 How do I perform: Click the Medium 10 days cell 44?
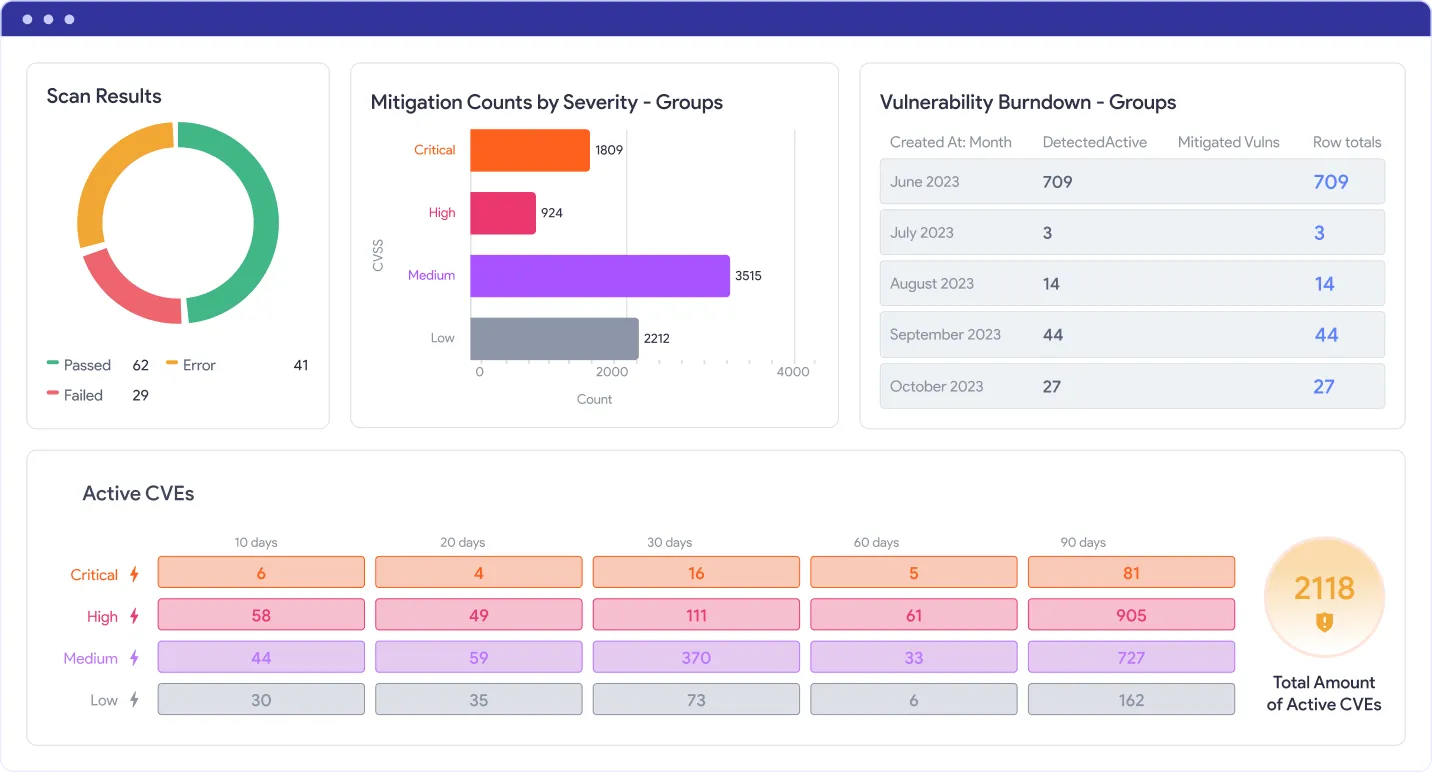click(261, 657)
